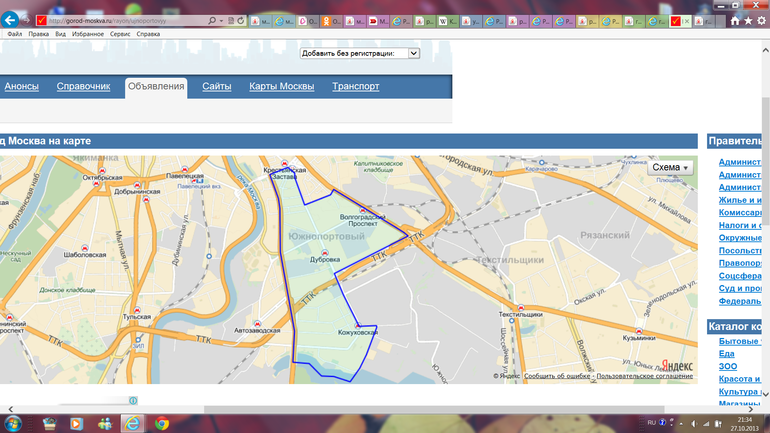Open browser Favorites star icon
The image size is (770, 433).
[x=748, y=20]
